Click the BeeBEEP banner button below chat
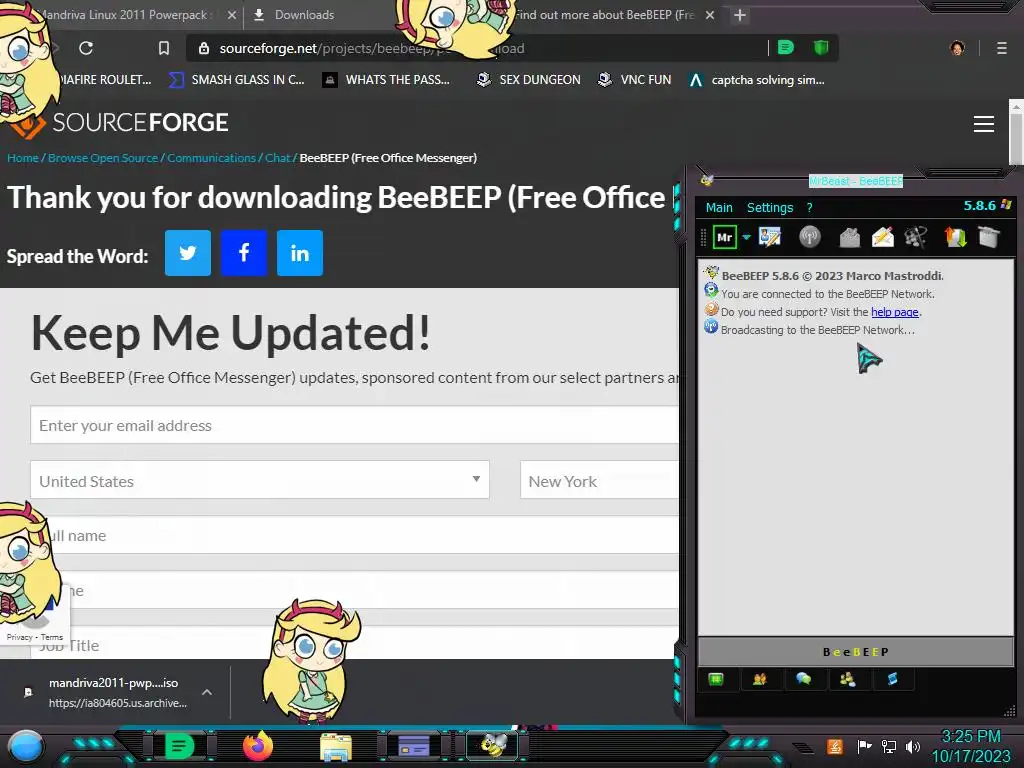1024x768 pixels. tap(856, 652)
